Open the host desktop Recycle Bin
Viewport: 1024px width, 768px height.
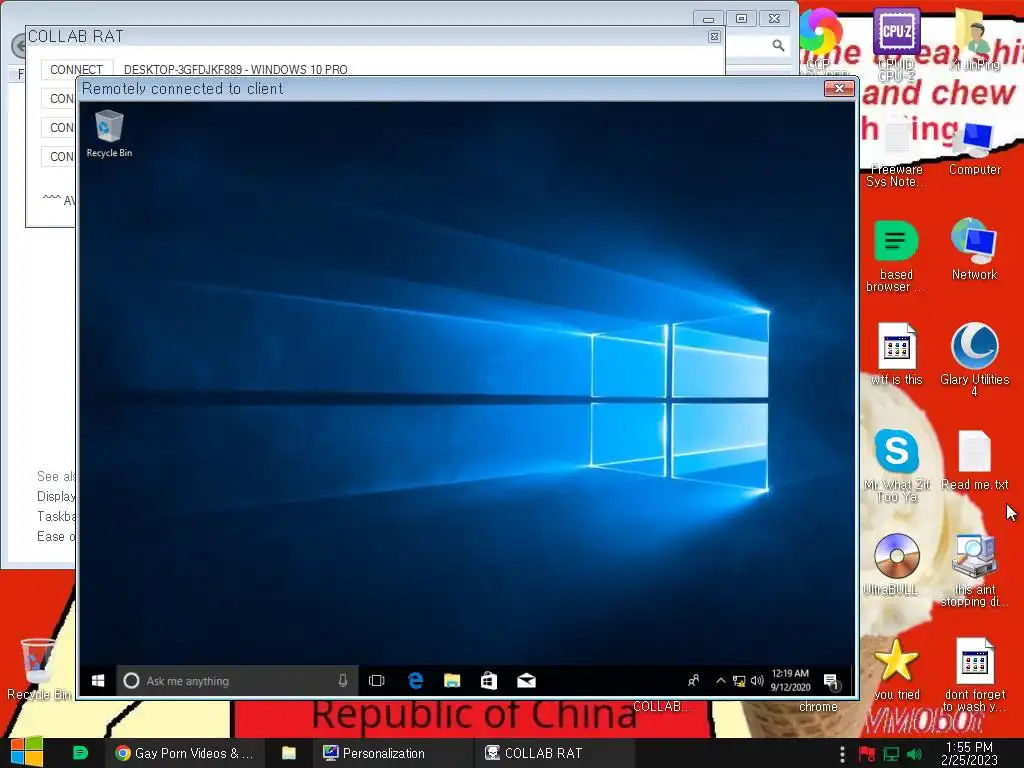39,670
